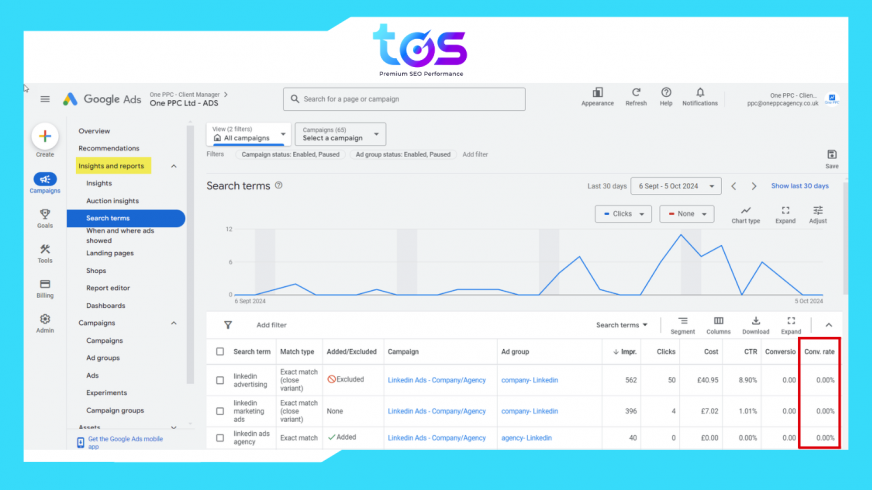Select all rows with header checkbox
The image size is (872, 490).
(220, 352)
